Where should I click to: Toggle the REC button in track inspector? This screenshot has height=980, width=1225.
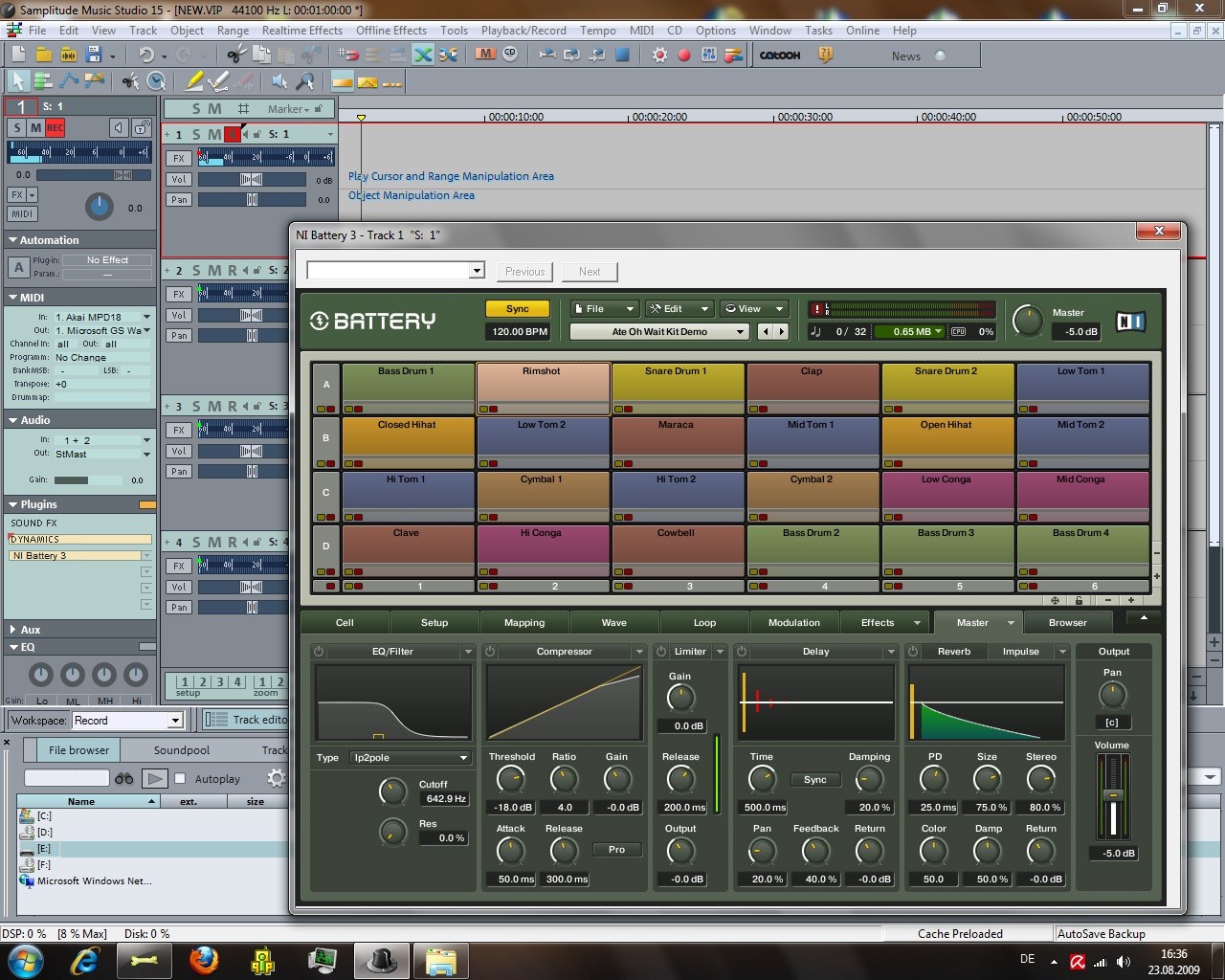click(x=55, y=127)
